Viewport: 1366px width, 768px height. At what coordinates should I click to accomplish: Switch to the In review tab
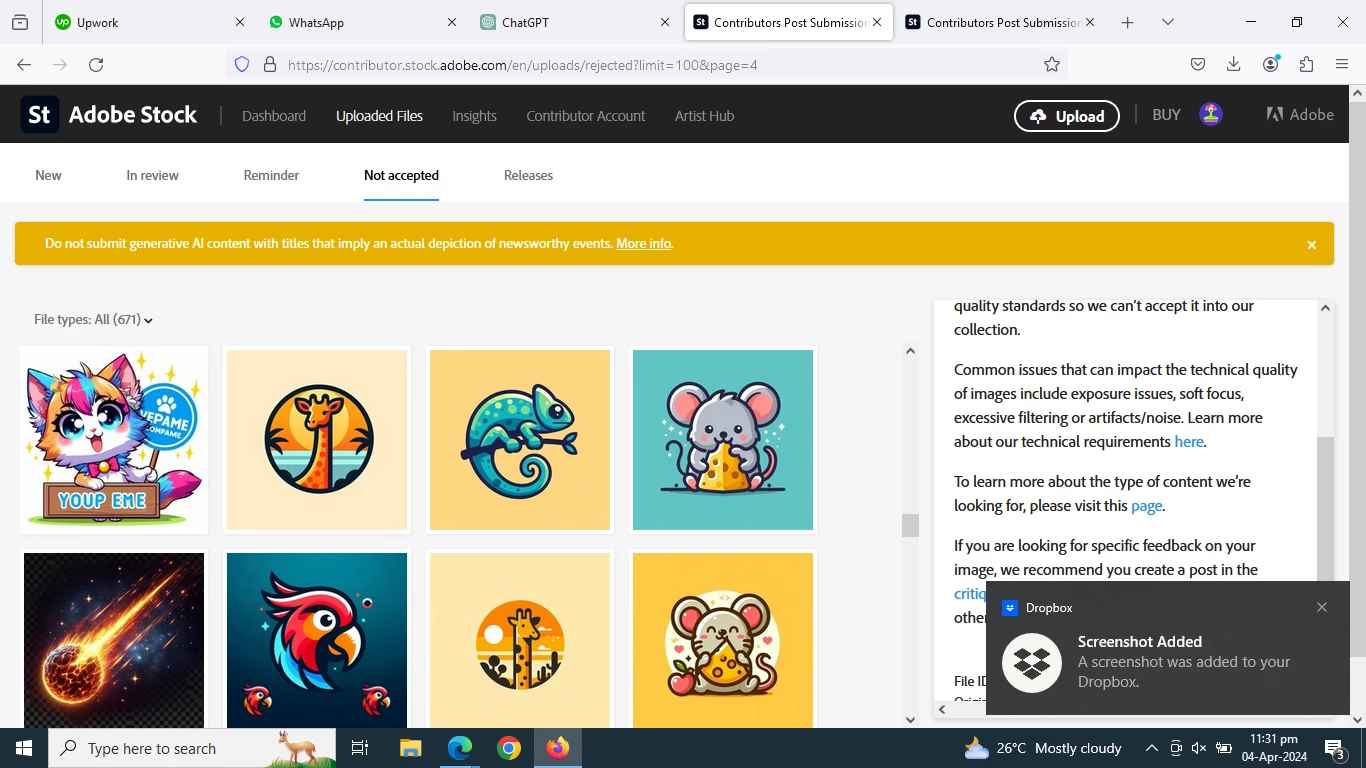tap(152, 175)
